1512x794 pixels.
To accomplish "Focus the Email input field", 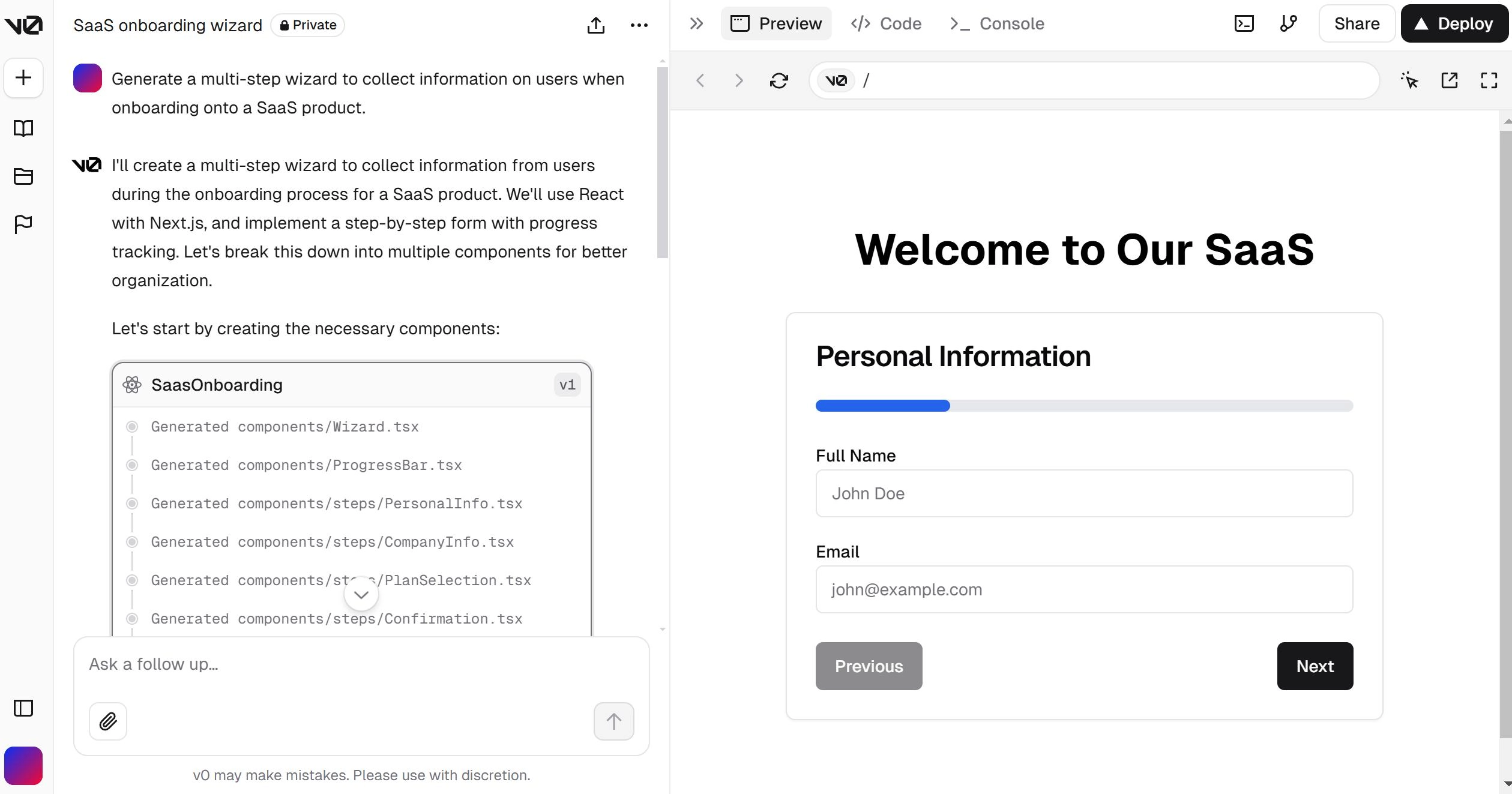I will pos(1084,589).
